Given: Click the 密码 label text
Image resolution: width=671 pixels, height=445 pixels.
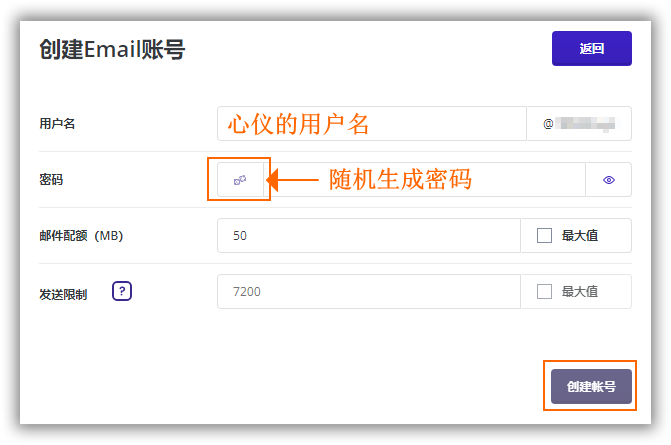Looking at the screenshot, I should (51, 180).
